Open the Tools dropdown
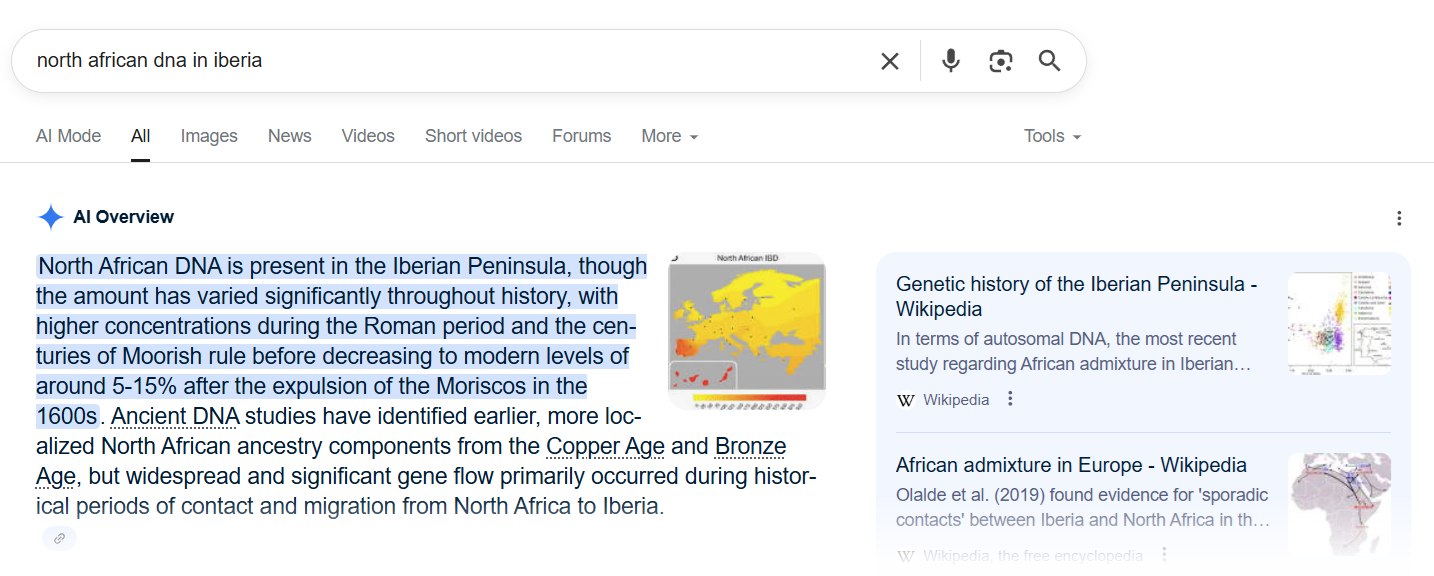The width and height of the screenshot is (1434, 576). [1052, 136]
